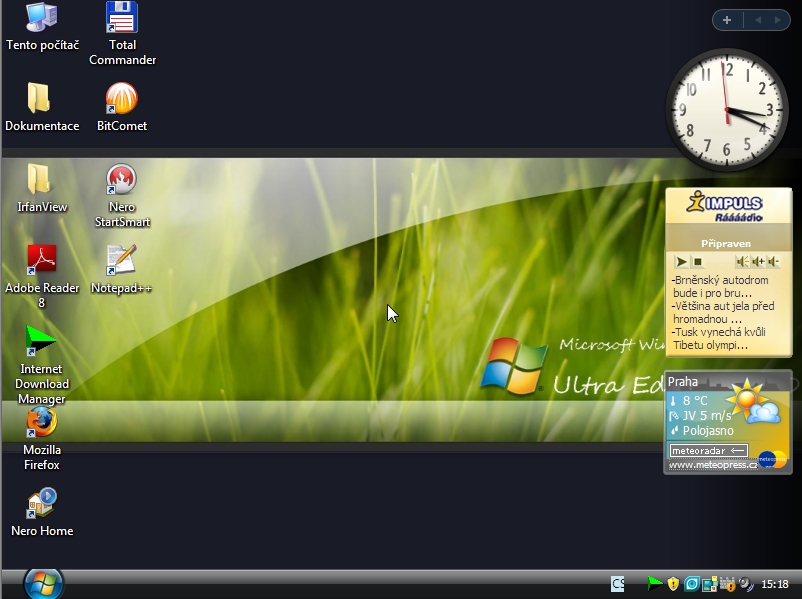Add a gadget with the sidebar plus button

tap(727, 20)
